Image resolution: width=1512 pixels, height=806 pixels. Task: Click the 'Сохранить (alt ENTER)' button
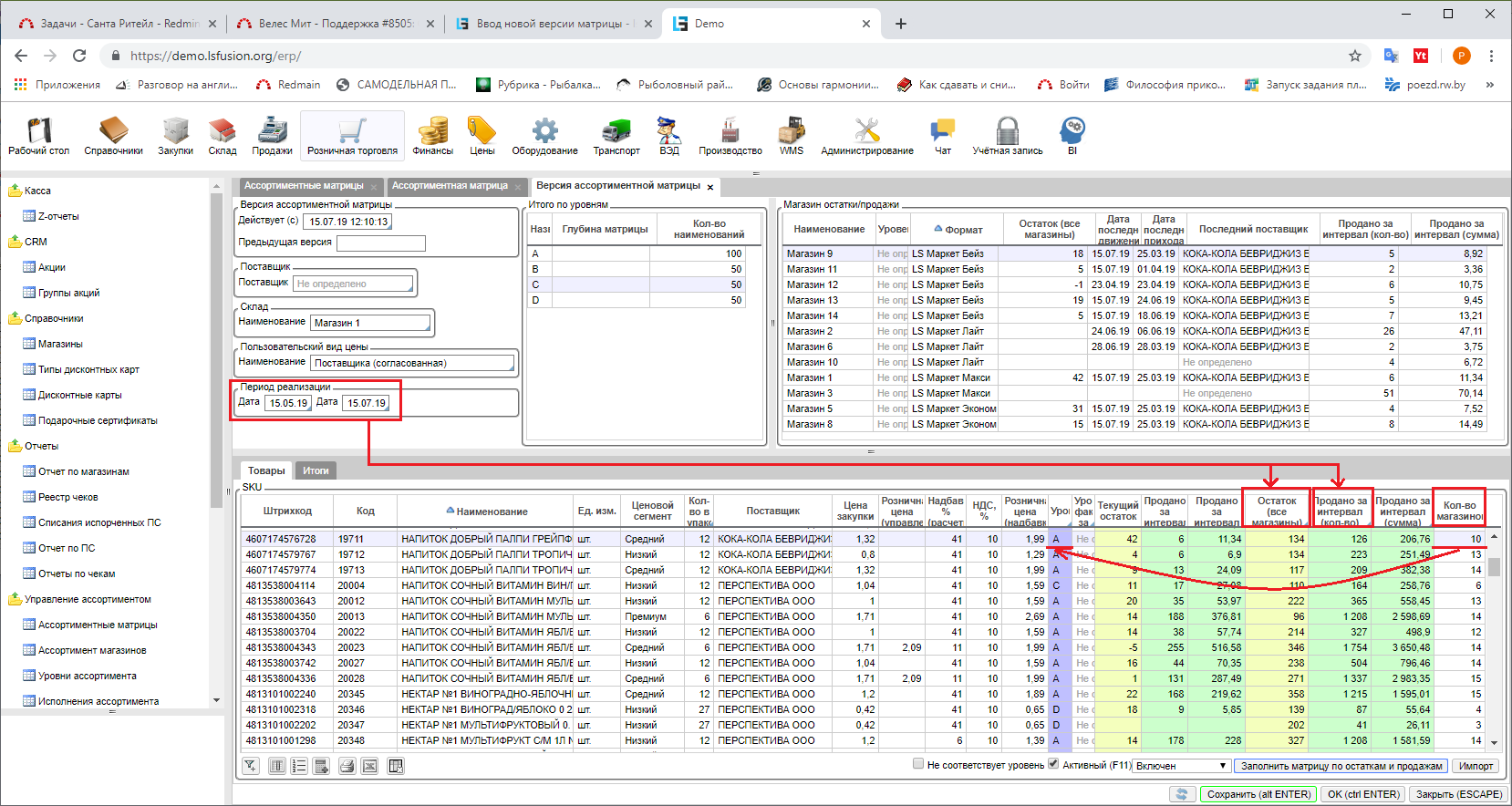click(x=1258, y=794)
